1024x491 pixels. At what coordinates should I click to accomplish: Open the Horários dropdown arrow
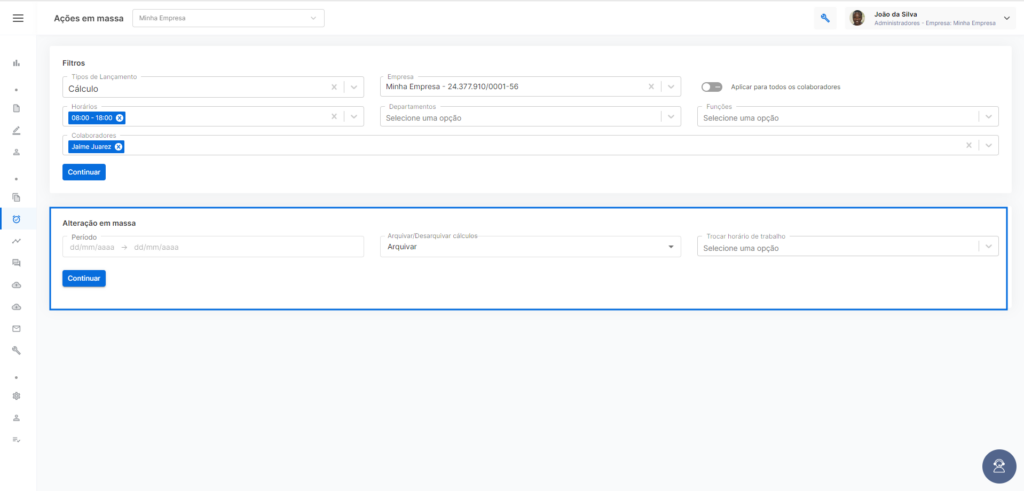[353, 116]
